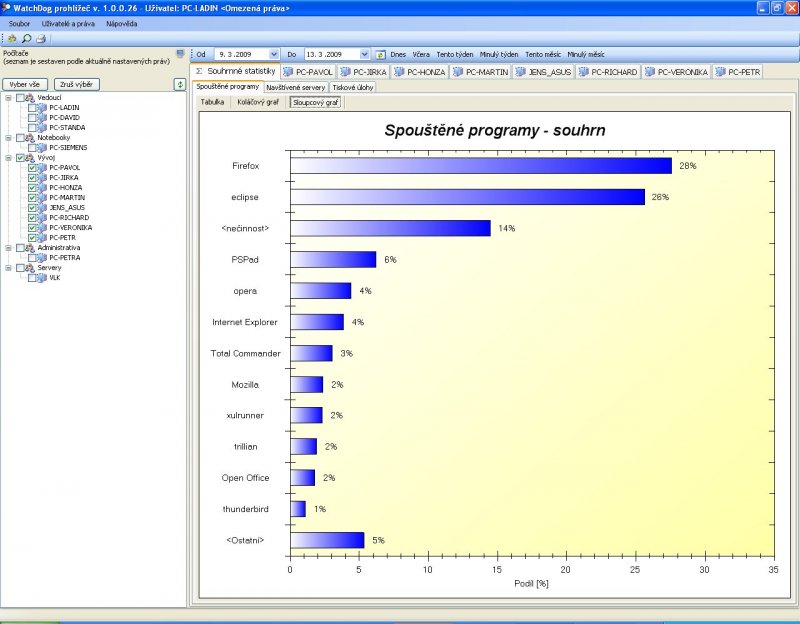The height and width of the screenshot is (624, 800).
Task: Click the computer icon on the JENS_ASUS tab
Action: (520, 72)
